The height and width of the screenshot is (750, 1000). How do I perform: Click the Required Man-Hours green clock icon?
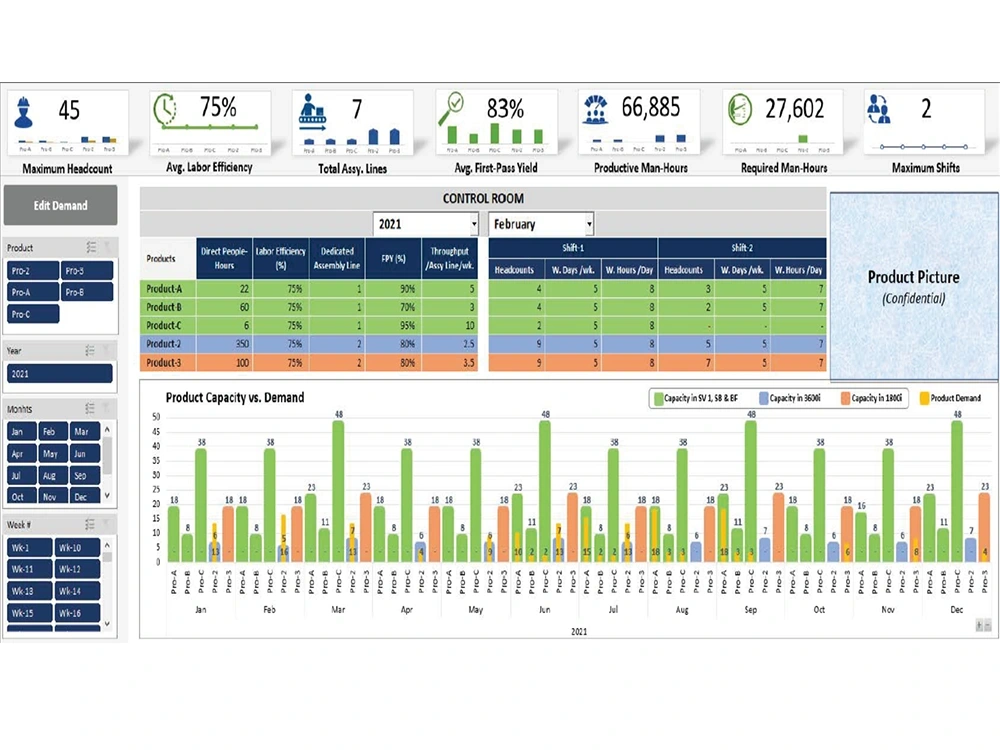pyautogui.click(x=740, y=110)
